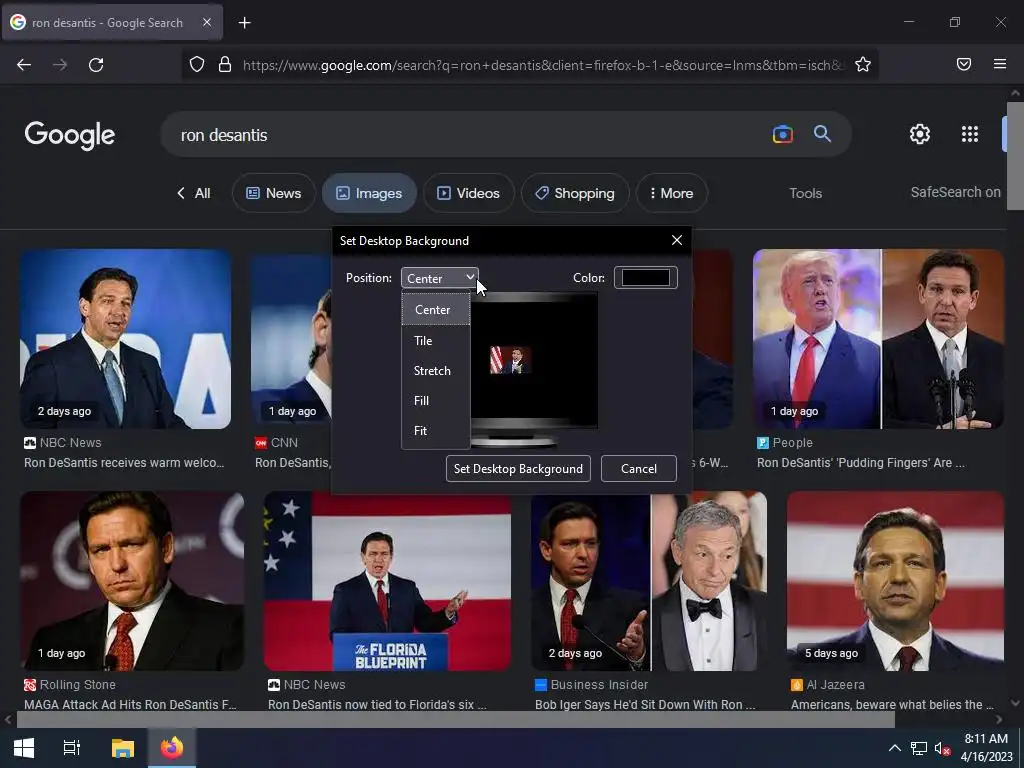Open the taskbar clock and date

986,748
